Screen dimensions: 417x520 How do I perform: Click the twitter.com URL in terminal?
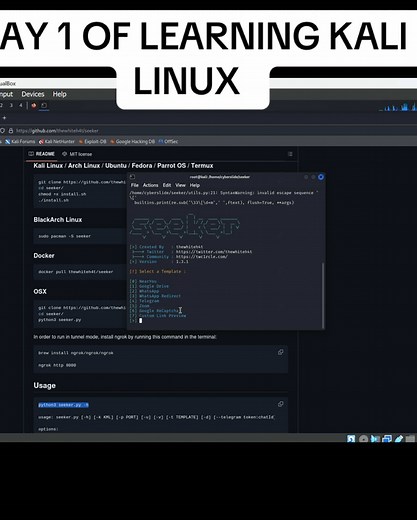point(214,252)
